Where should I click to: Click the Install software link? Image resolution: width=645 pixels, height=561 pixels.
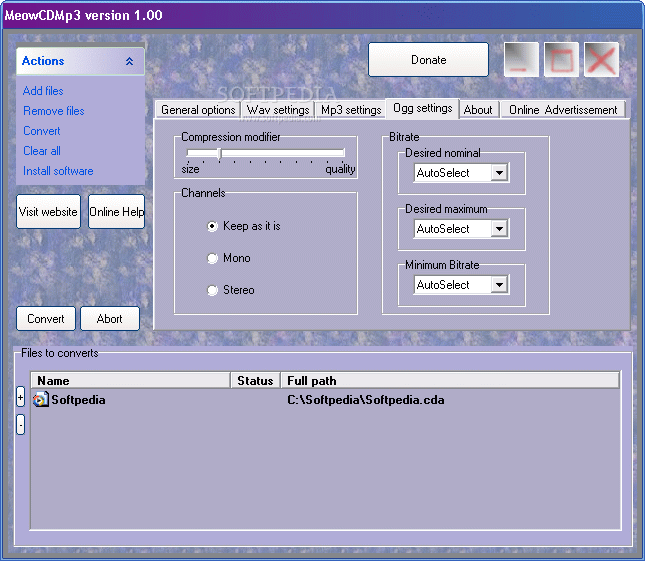pos(58,171)
